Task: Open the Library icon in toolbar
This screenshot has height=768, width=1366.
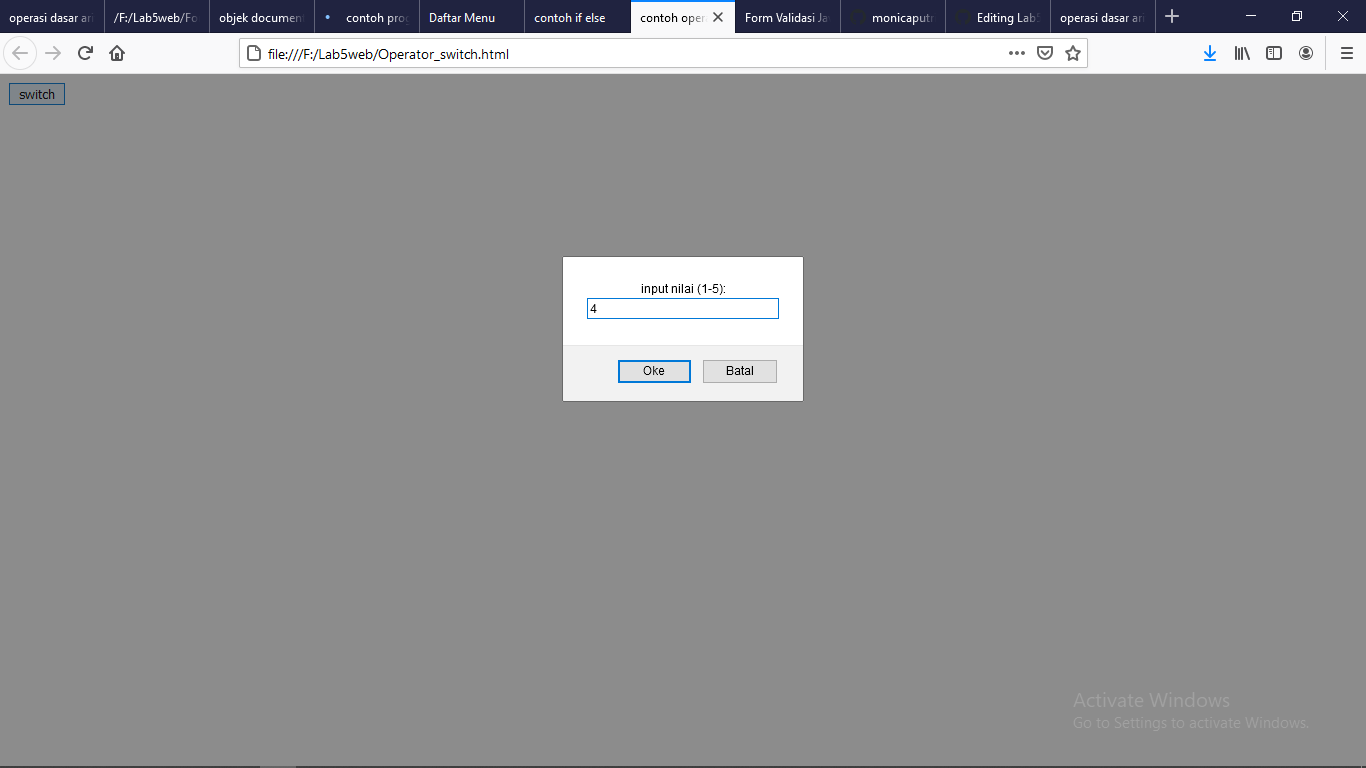Action: point(1242,53)
